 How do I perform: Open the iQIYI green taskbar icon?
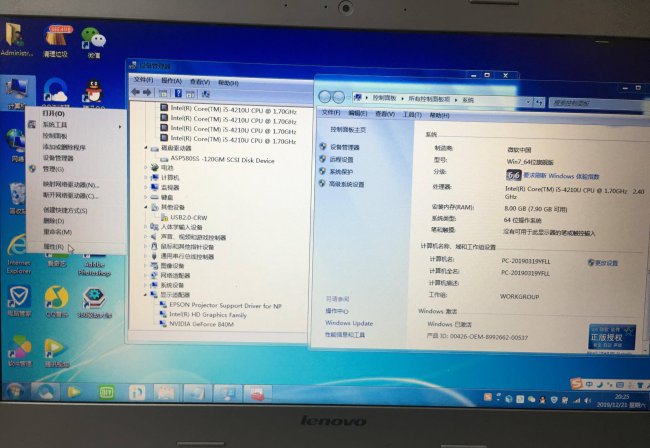tap(107, 392)
